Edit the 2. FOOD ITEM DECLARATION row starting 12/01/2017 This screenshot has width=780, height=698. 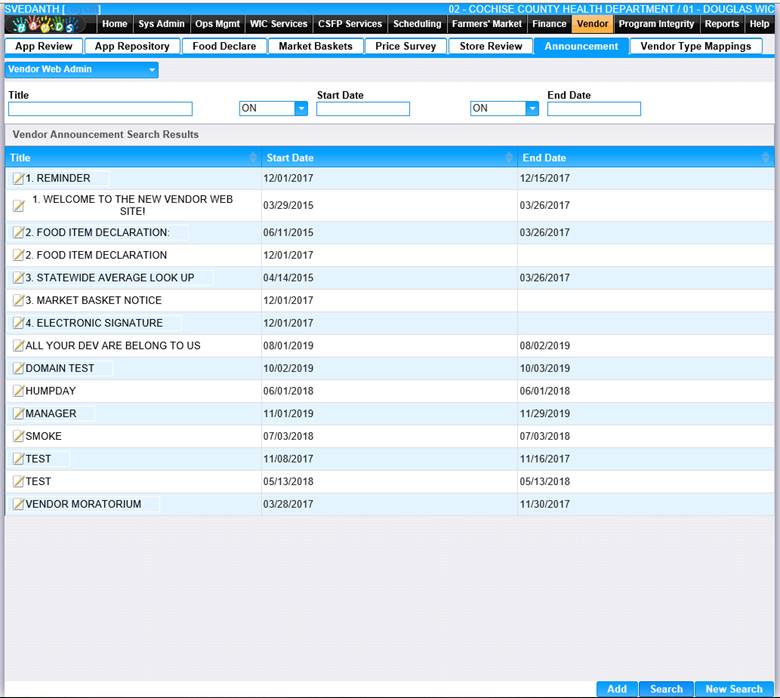[x=18, y=255]
